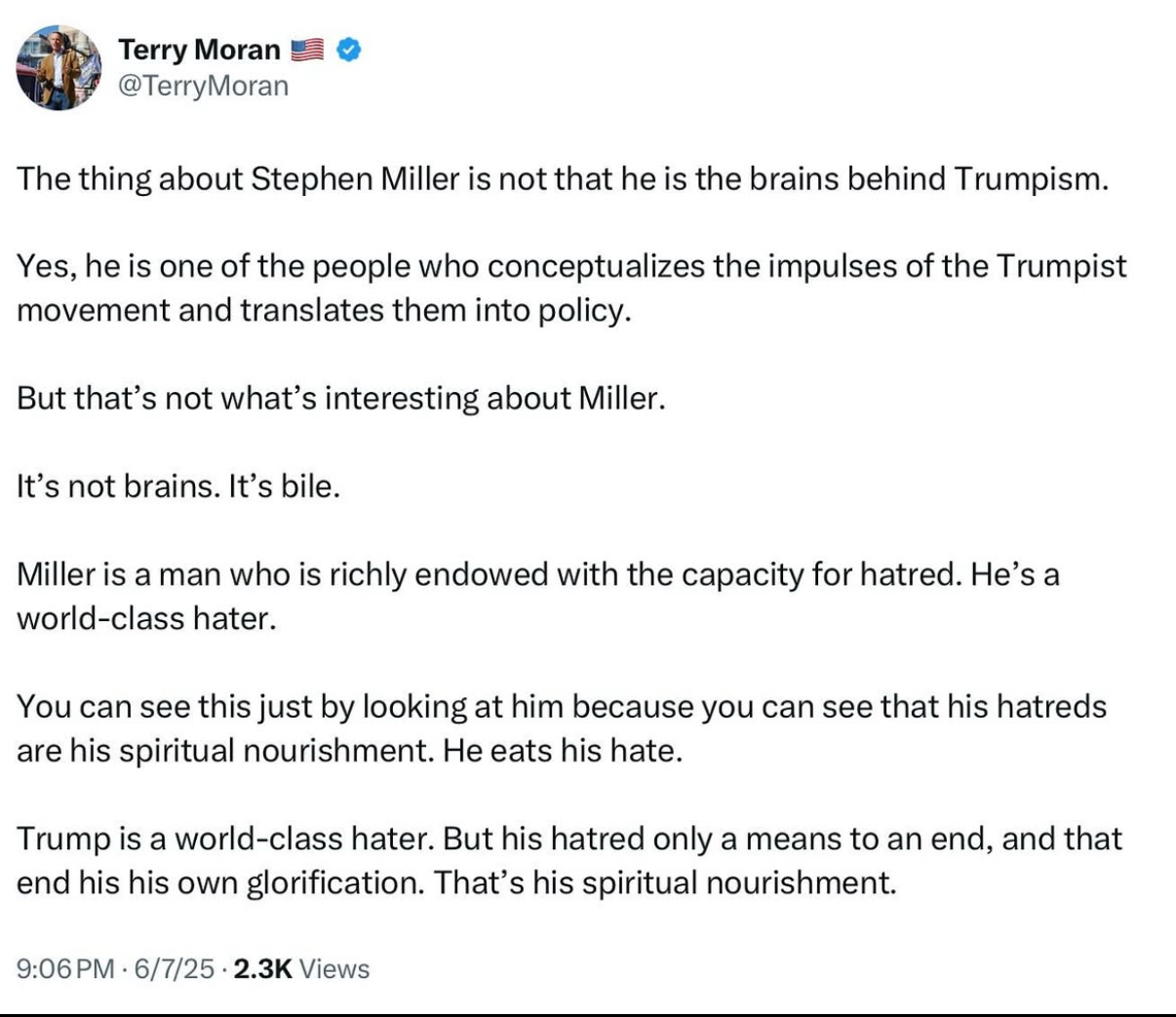
Task: Click the line 'It's not brains. It's bile.'
Action: pyautogui.click(x=178, y=487)
